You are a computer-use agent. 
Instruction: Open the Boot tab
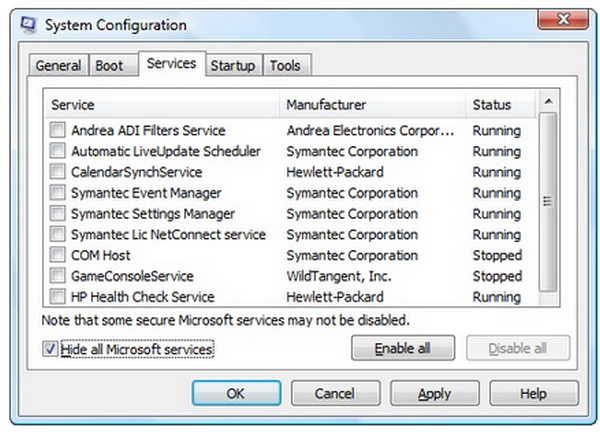(110, 66)
